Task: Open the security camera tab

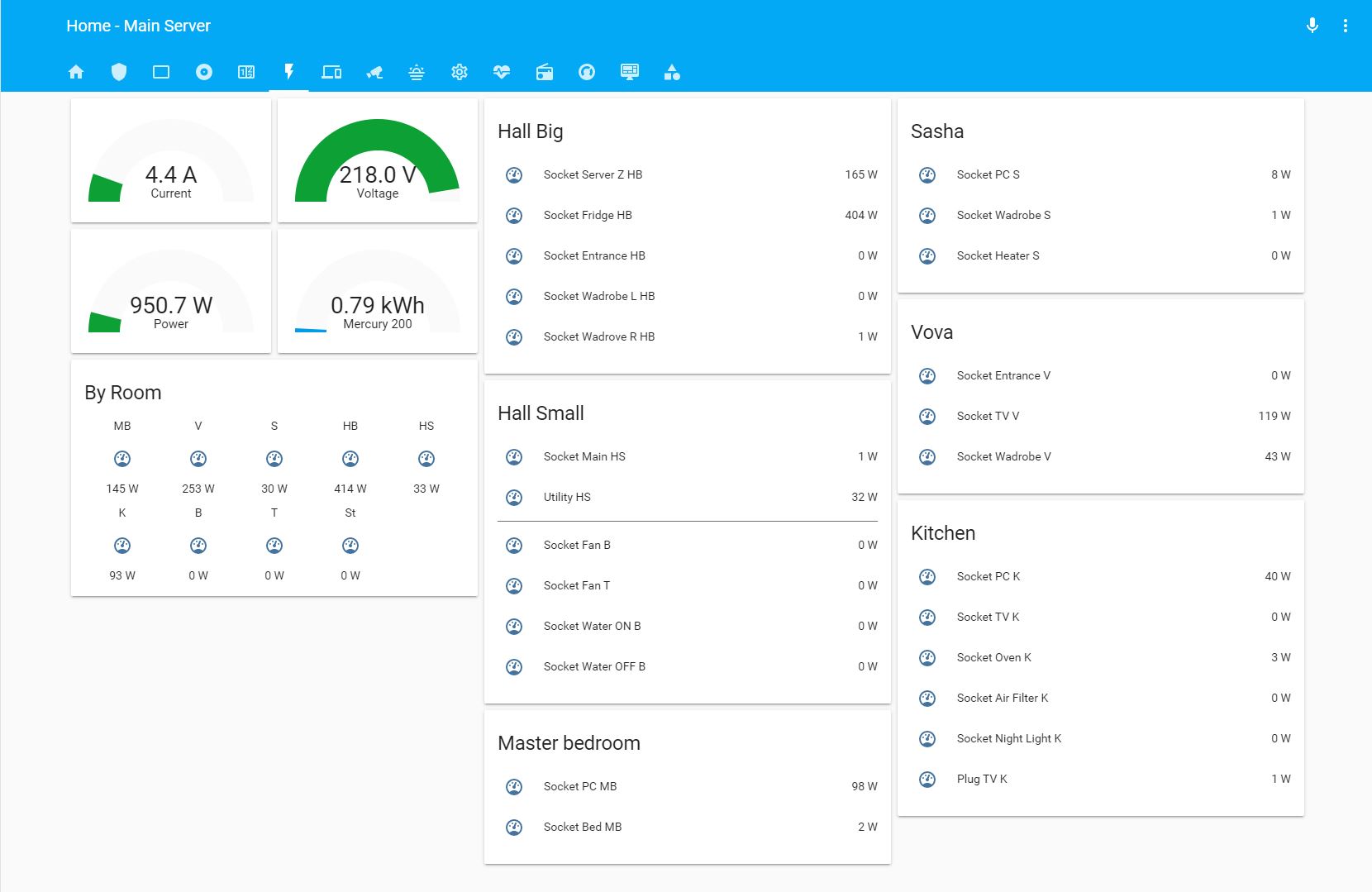Action: pos(374,72)
